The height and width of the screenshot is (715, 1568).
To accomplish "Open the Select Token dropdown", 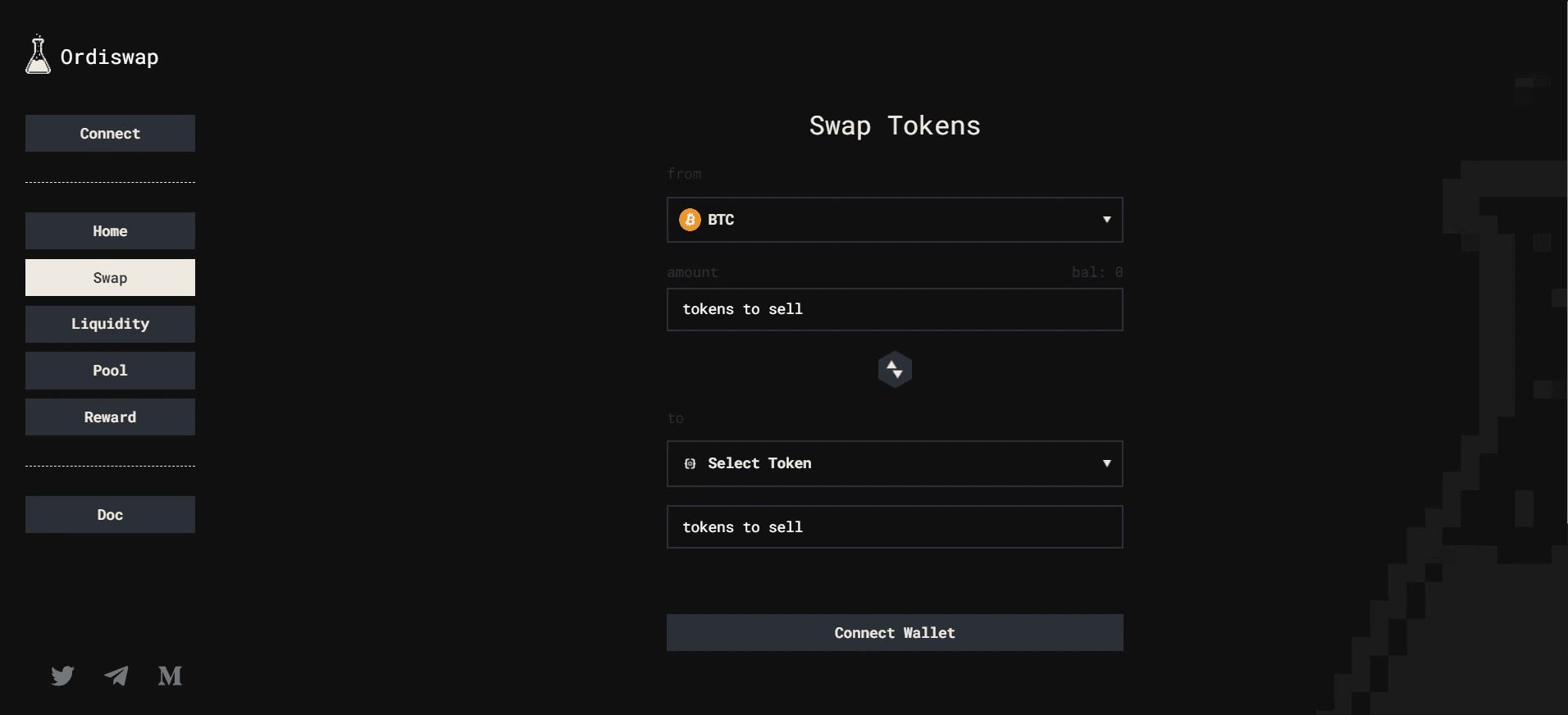I will (894, 464).
